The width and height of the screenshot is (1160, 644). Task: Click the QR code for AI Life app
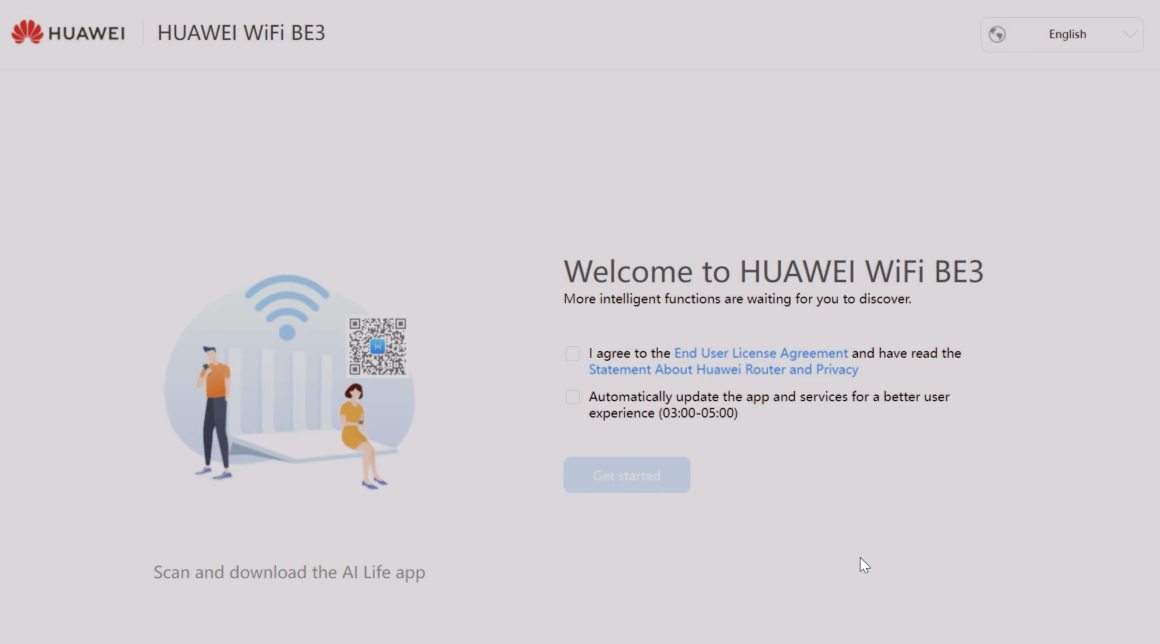(377, 347)
